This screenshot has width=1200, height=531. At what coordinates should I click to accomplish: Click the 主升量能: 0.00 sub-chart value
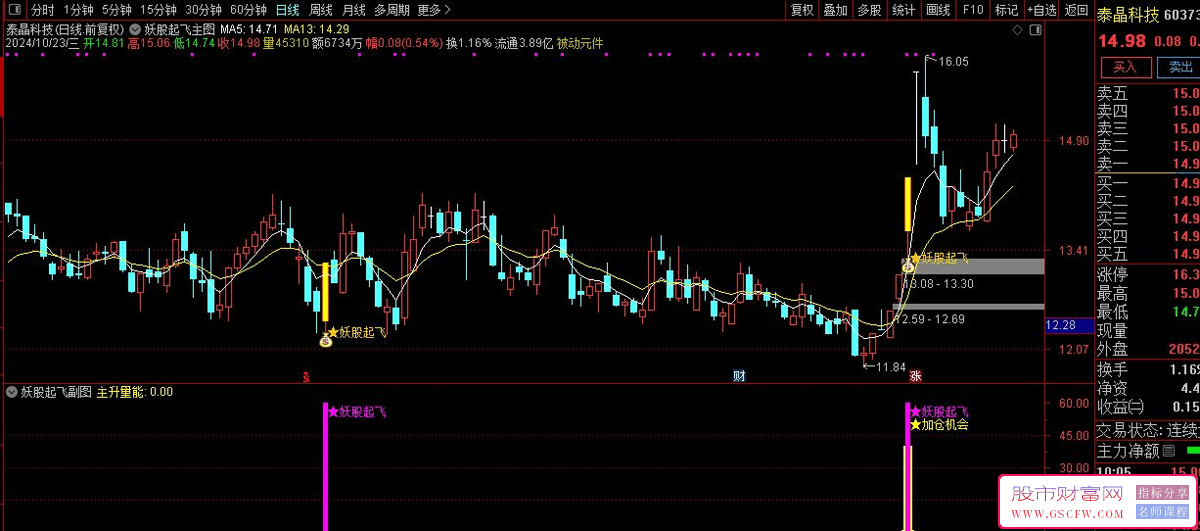(134, 393)
